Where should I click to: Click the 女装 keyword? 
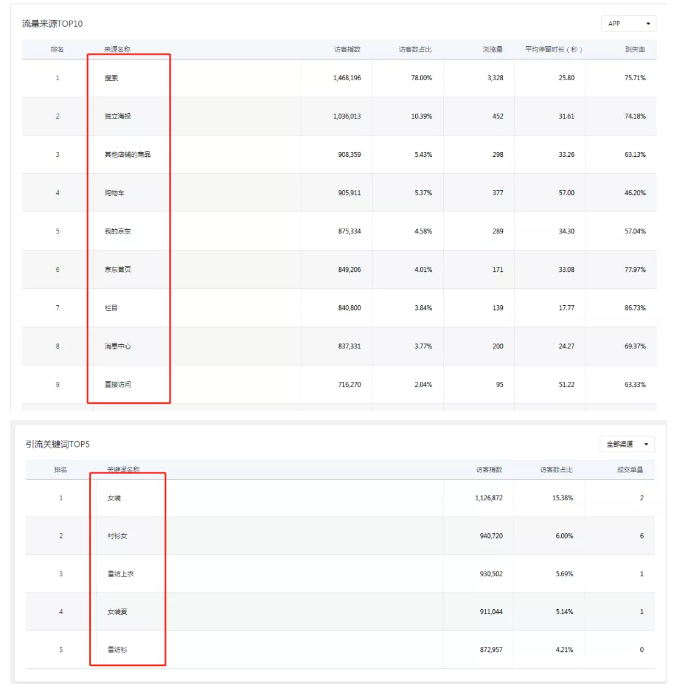click(114, 497)
